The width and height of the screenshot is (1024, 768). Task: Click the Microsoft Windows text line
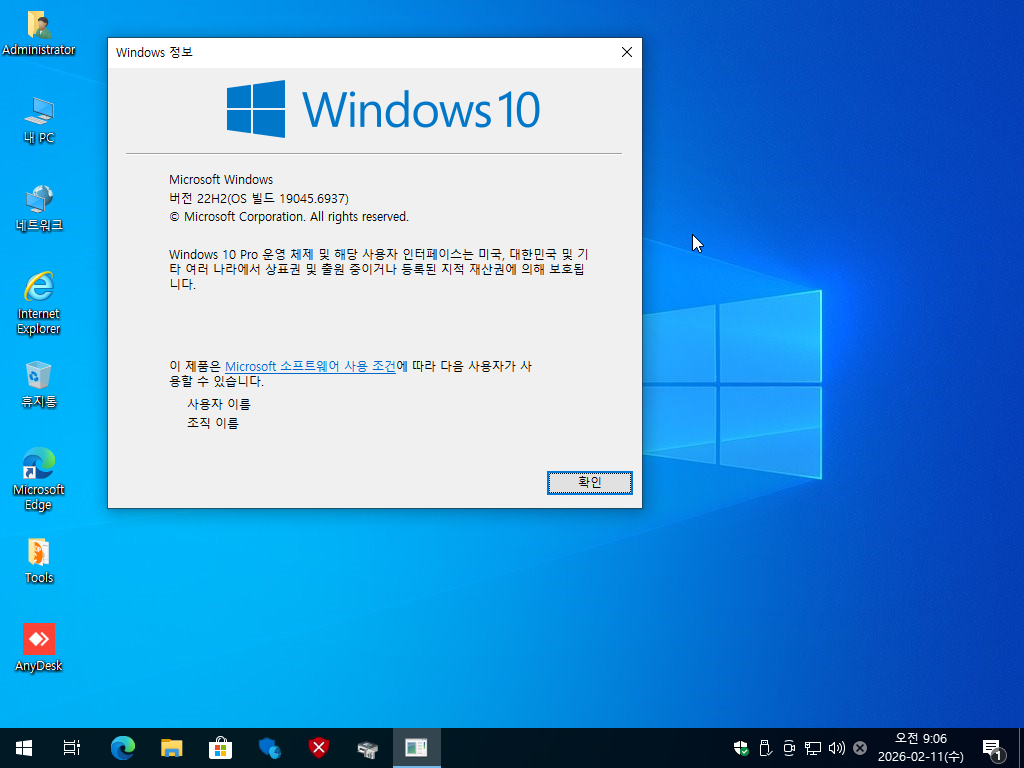(221, 180)
